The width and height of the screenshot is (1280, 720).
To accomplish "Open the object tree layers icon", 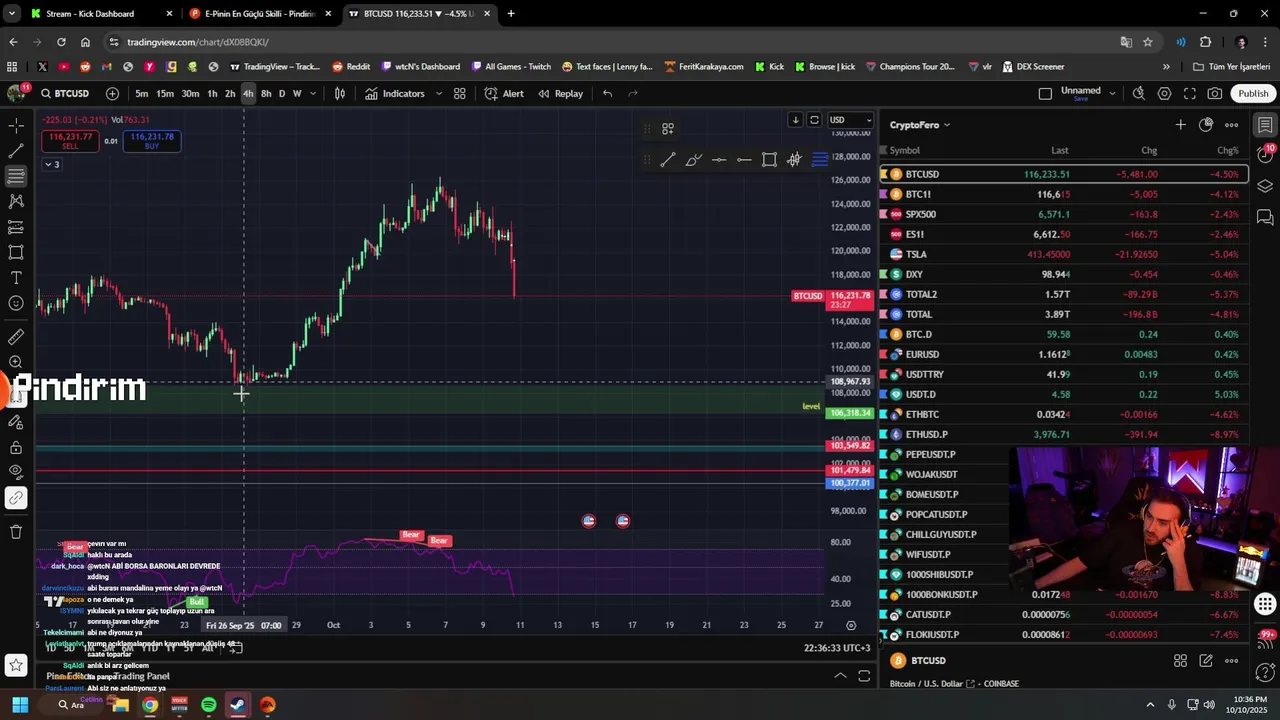I will 1265,186.
